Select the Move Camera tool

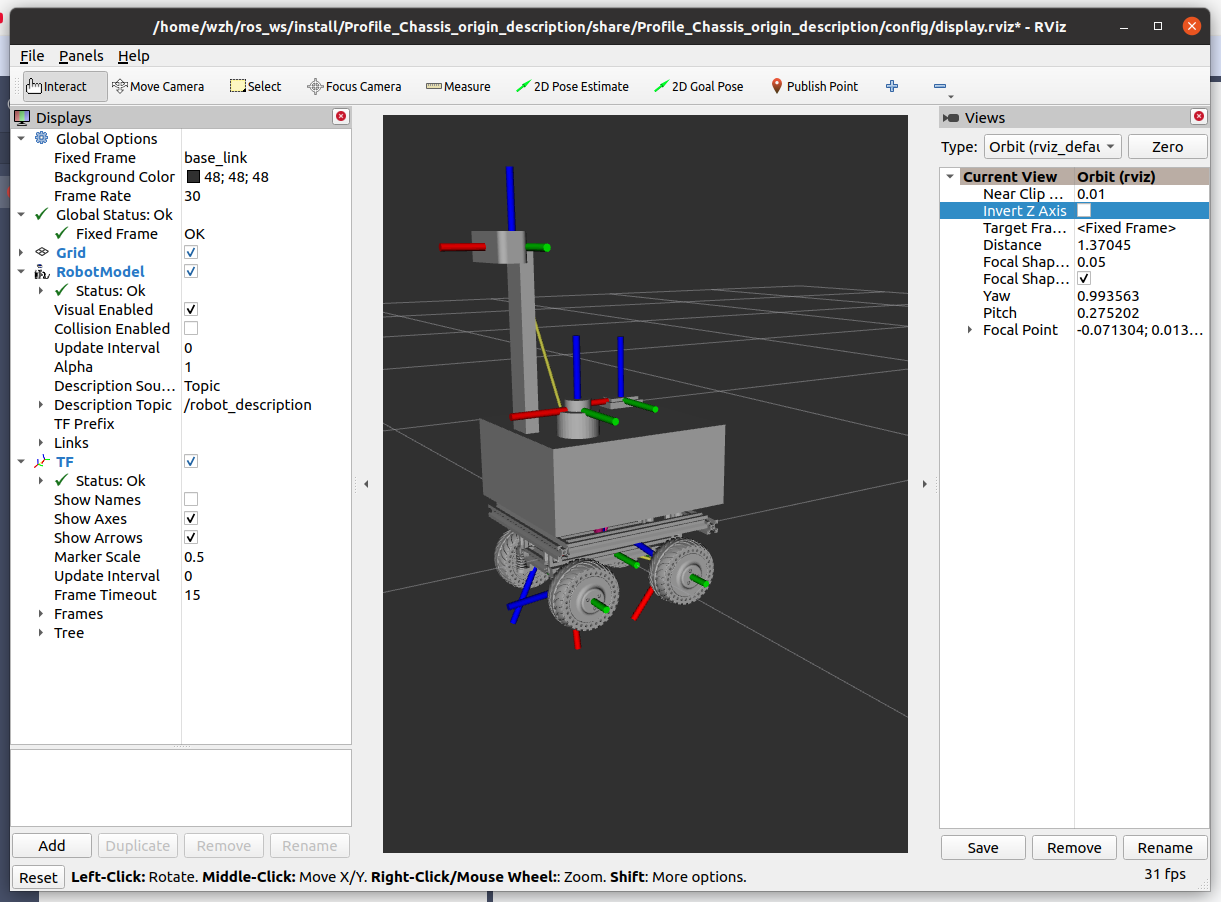pyautogui.click(x=158, y=86)
